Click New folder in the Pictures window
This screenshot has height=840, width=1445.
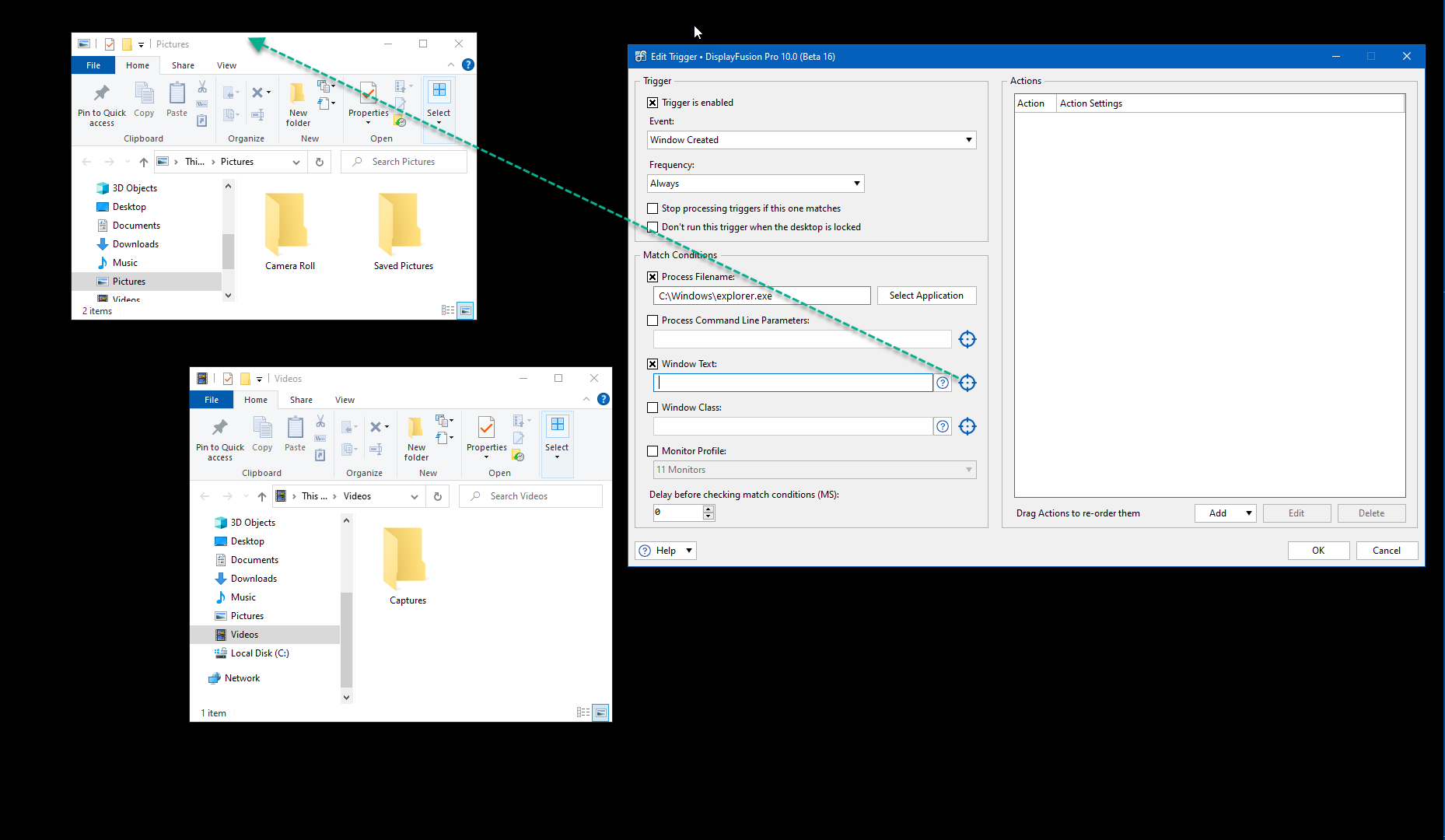click(298, 104)
